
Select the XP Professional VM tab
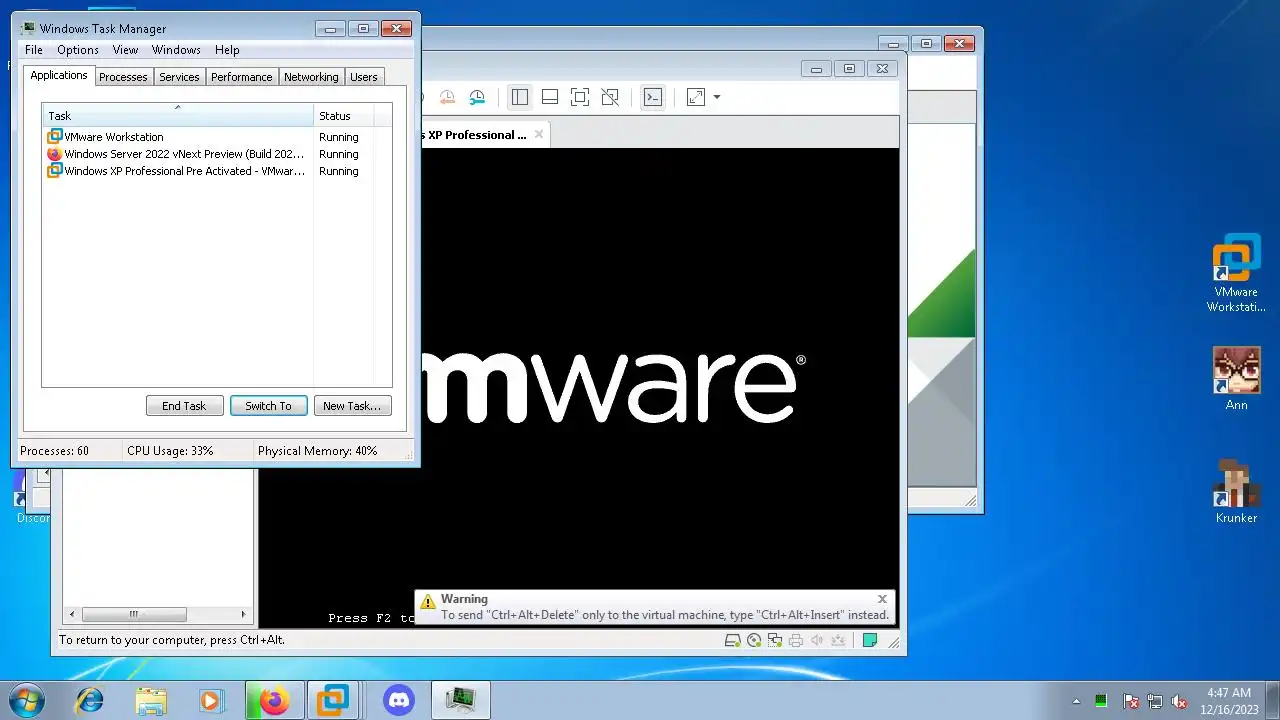click(x=476, y=134)
